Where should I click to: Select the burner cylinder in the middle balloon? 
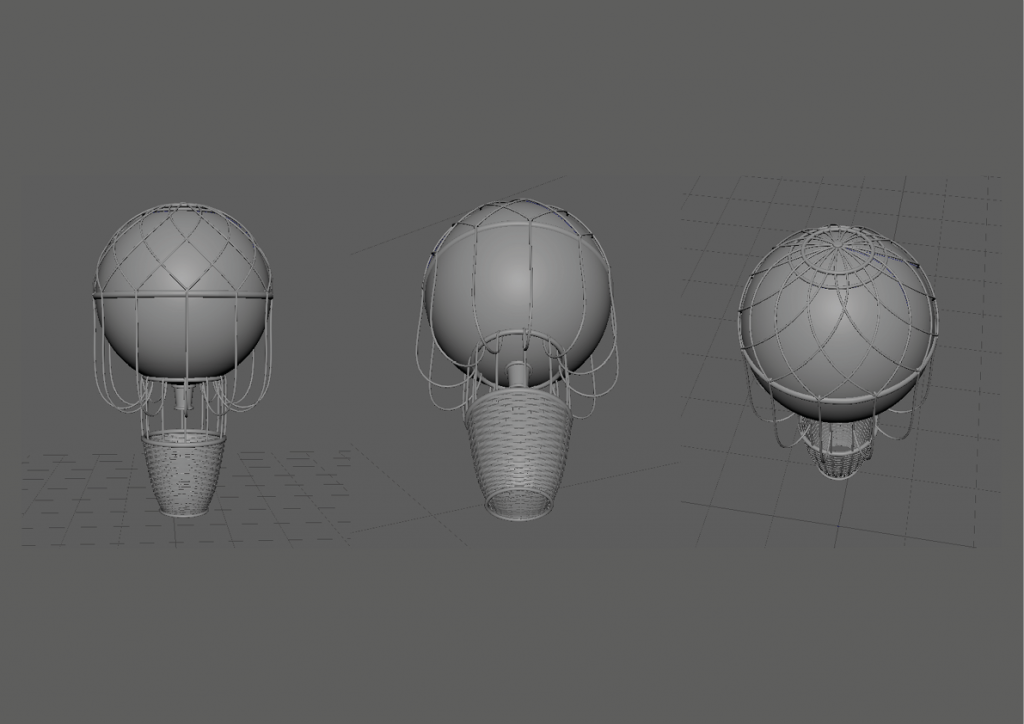coord(518,377)
